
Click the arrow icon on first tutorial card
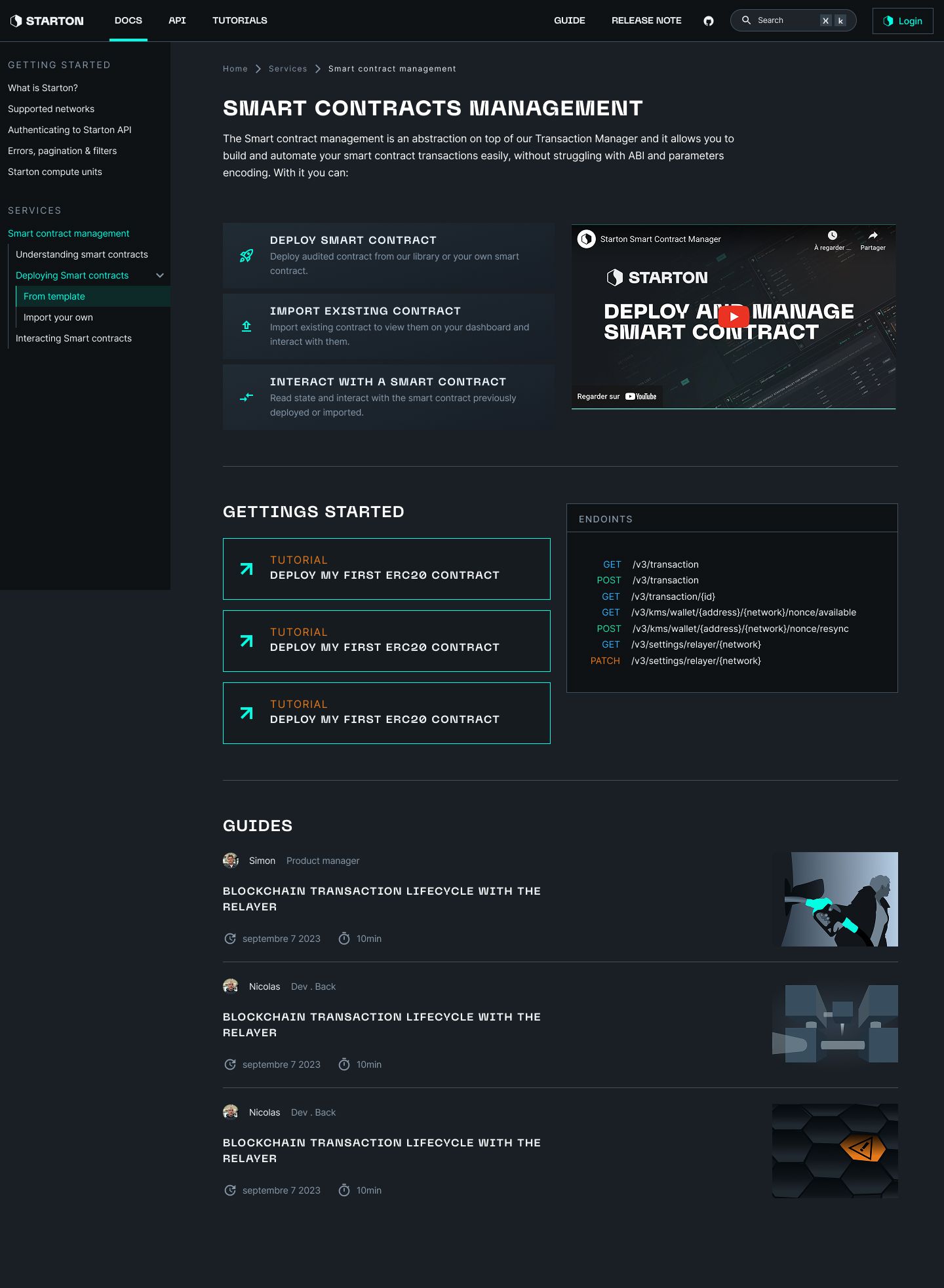click(x=246, y=569)
